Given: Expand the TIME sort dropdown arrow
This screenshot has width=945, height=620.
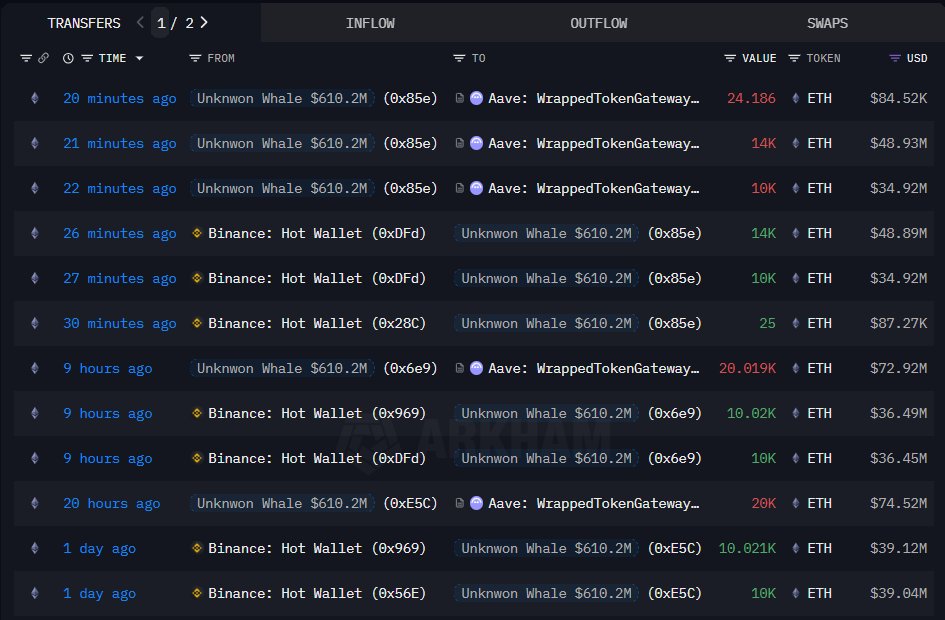Looking at the screenshot, I should tap(140, 58).
